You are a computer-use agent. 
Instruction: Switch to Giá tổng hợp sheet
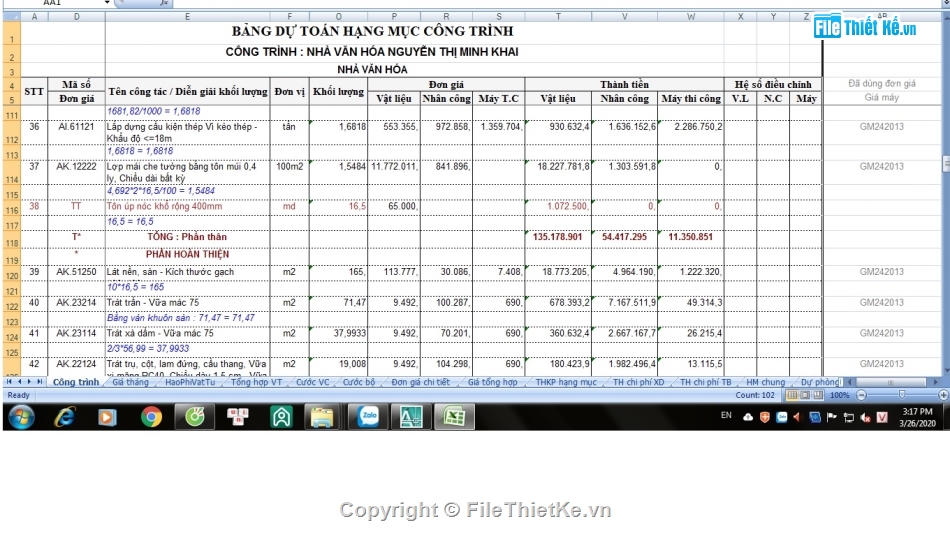point(493,382)
